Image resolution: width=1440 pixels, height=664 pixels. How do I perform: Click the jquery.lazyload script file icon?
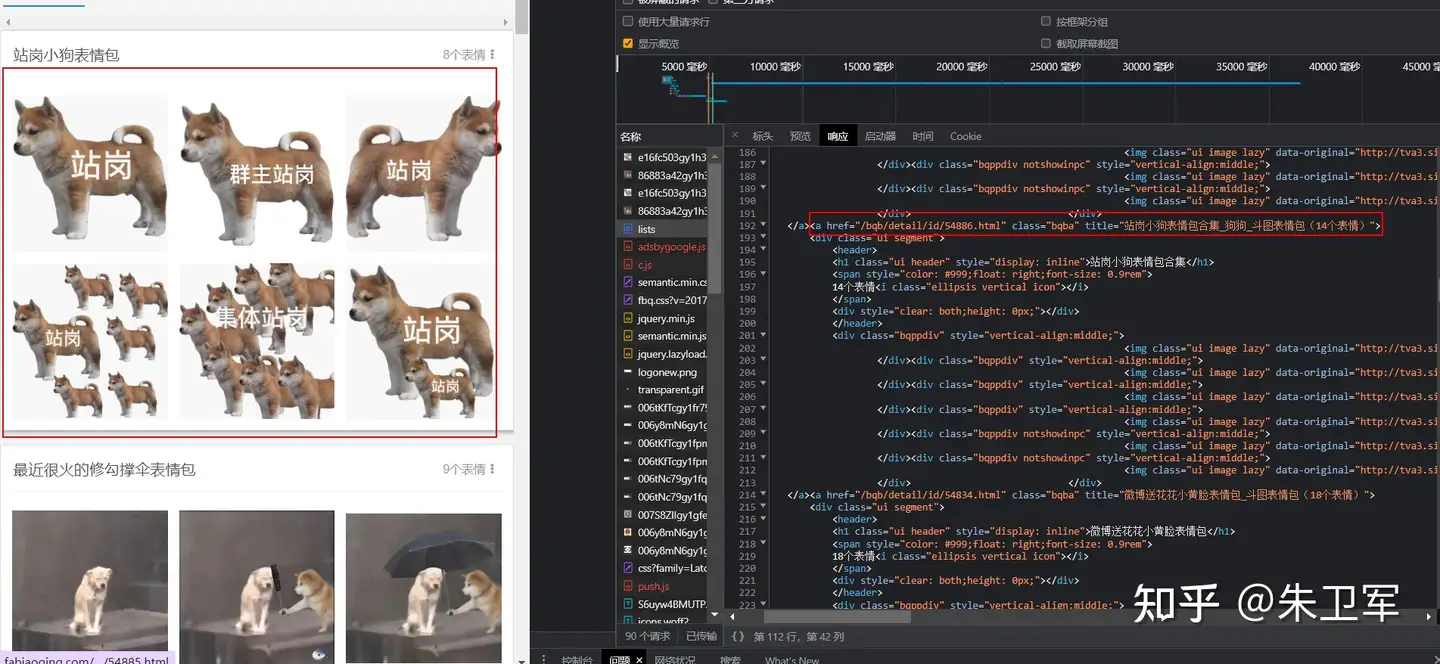627,354
